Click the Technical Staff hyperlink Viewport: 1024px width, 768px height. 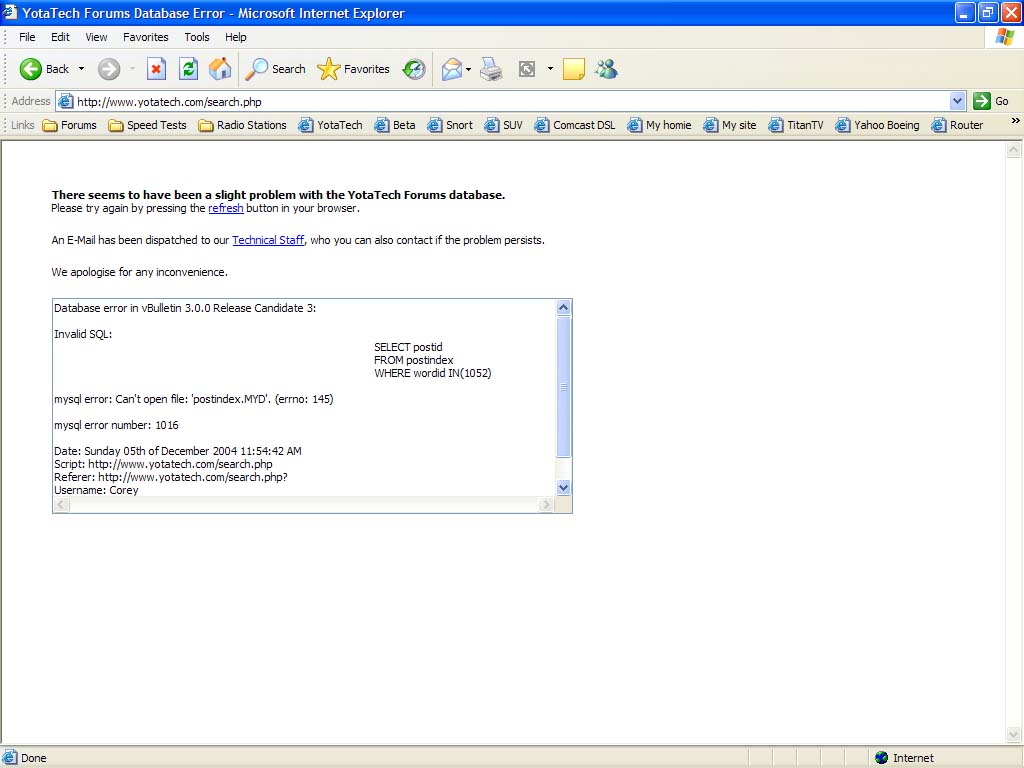click(268, 240)
